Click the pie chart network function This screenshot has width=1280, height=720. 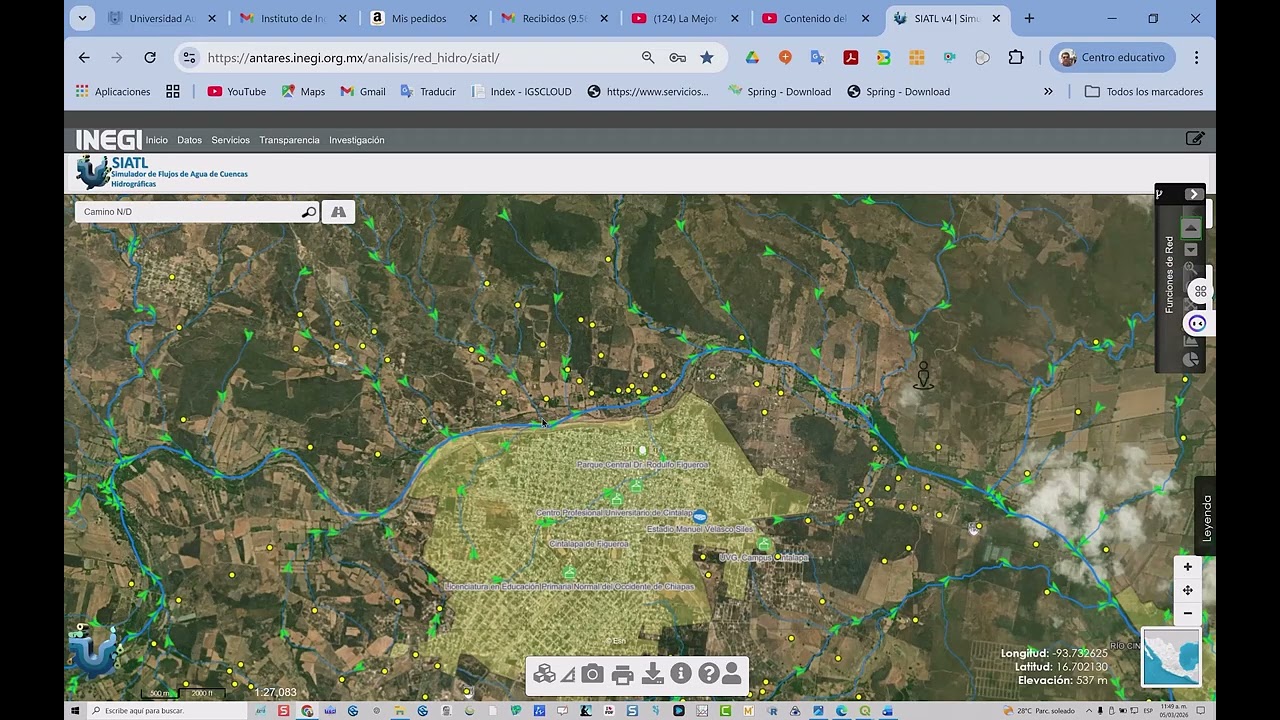click(1190, 359)
